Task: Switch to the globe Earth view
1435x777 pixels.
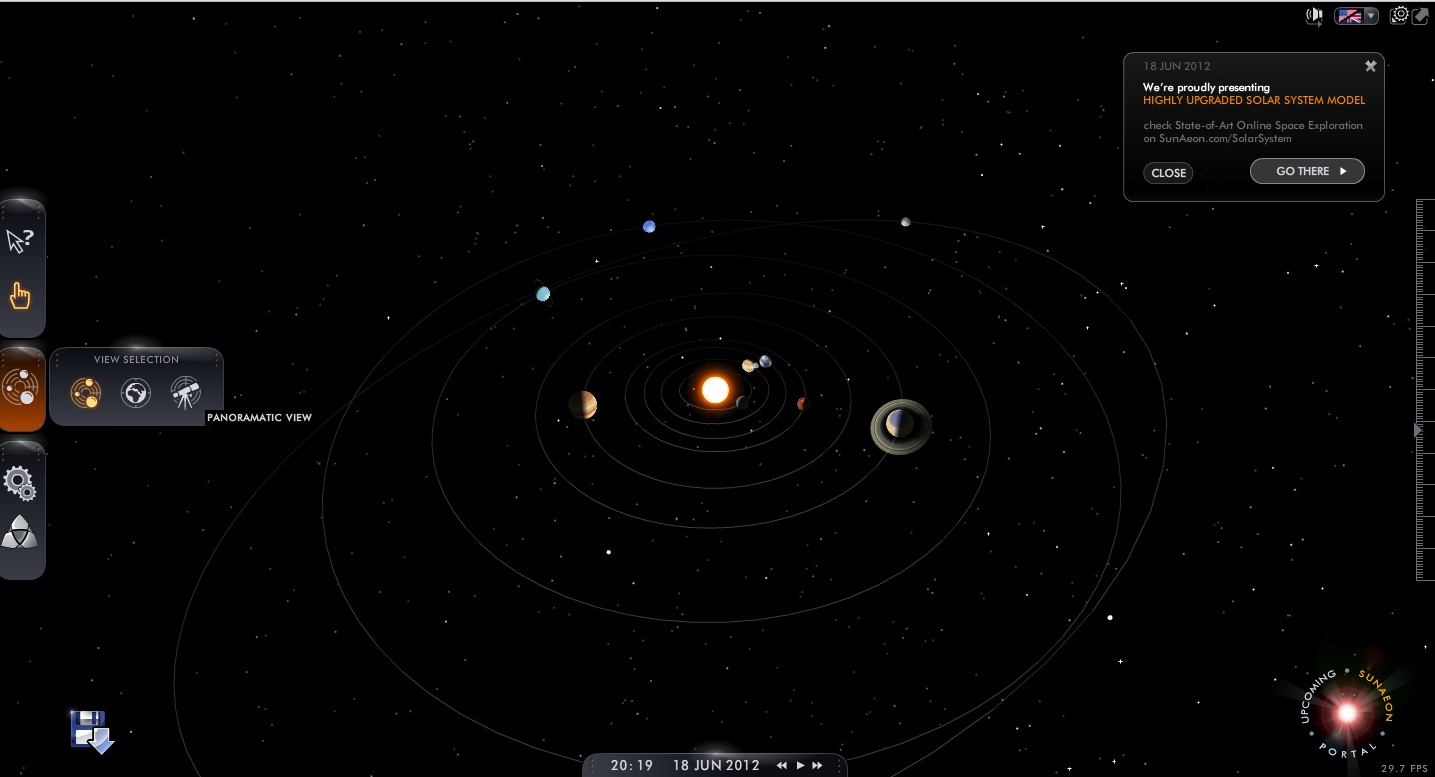Action: tap(136, 393)
